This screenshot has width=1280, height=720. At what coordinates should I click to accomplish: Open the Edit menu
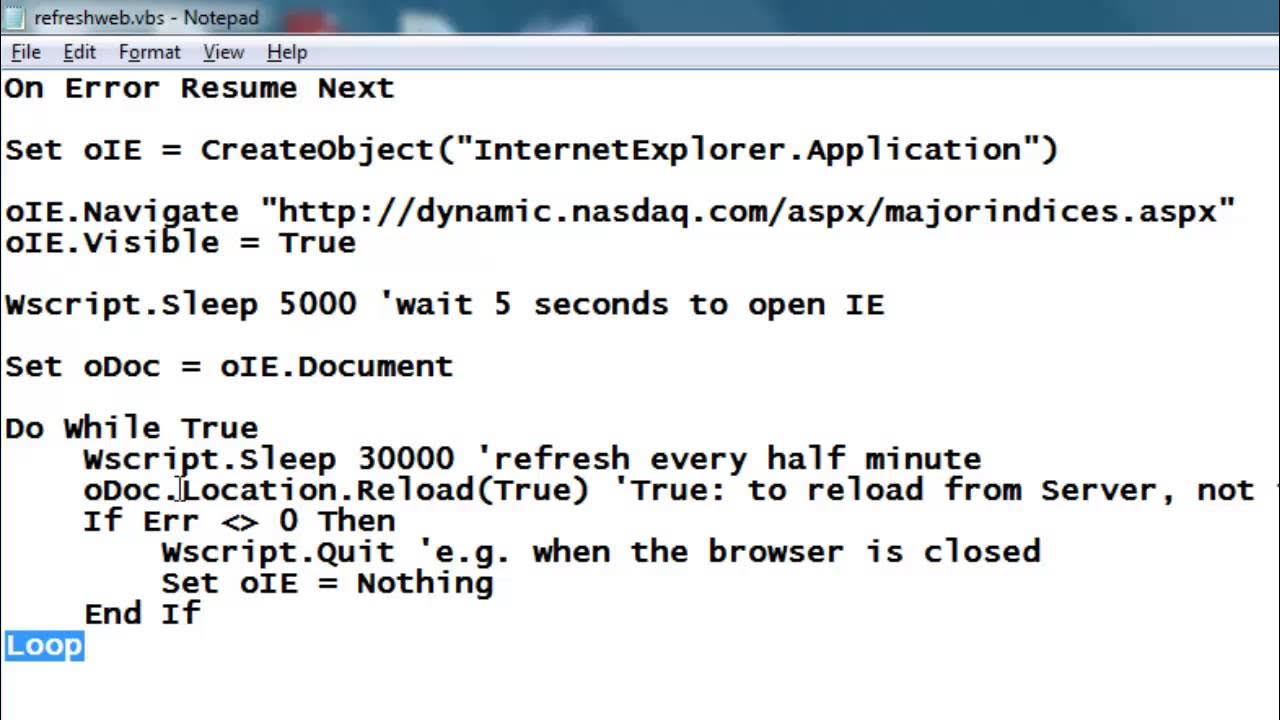[x=79, y=52]
